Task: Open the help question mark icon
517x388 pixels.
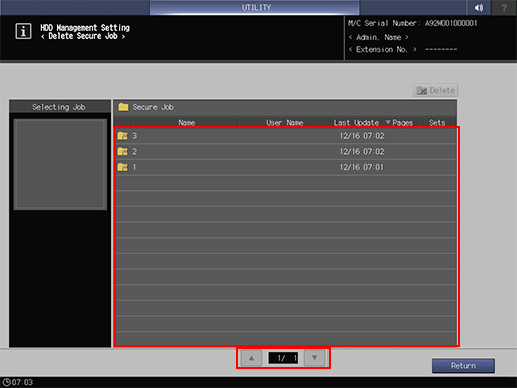Action: click(504, 7)
